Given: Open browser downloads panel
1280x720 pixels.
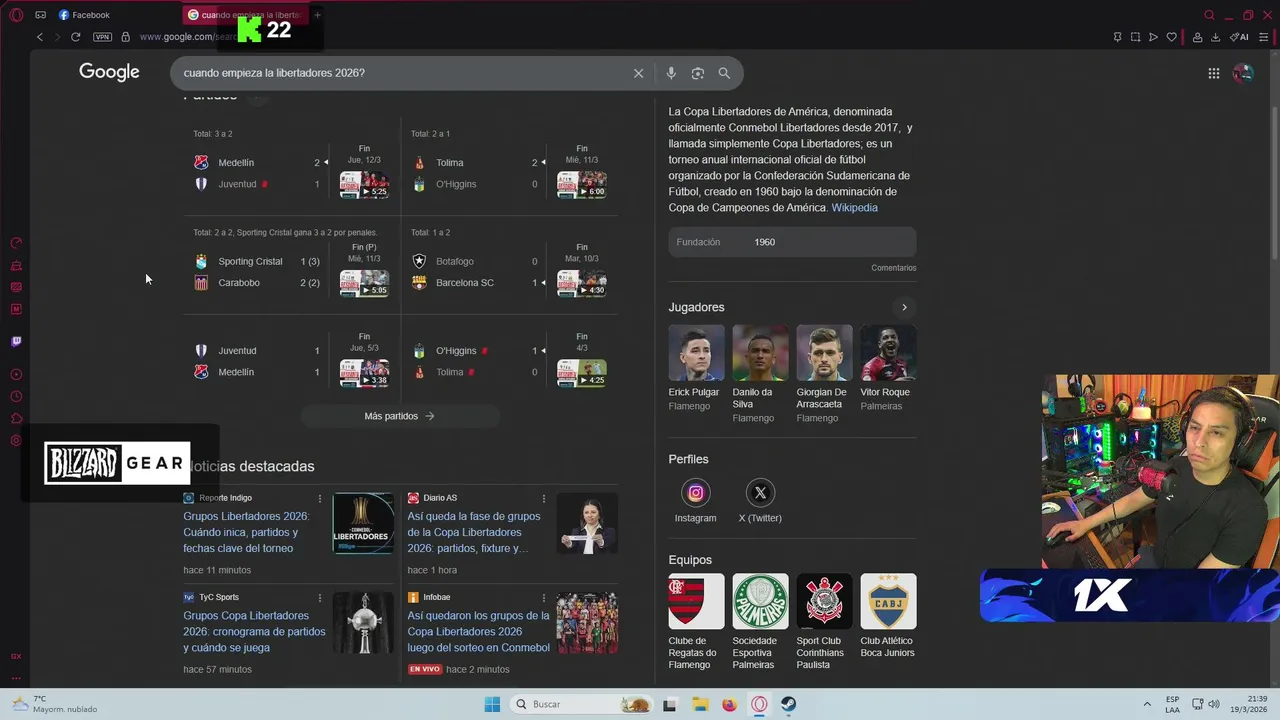Looking at the screenshot, I should tap(1215, 37).
